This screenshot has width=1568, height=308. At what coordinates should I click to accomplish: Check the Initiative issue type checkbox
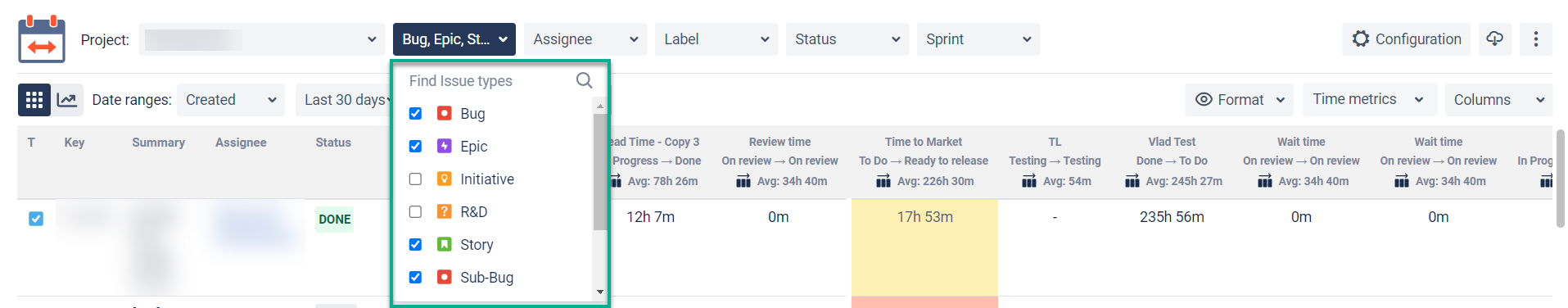[x=415, y=179]
